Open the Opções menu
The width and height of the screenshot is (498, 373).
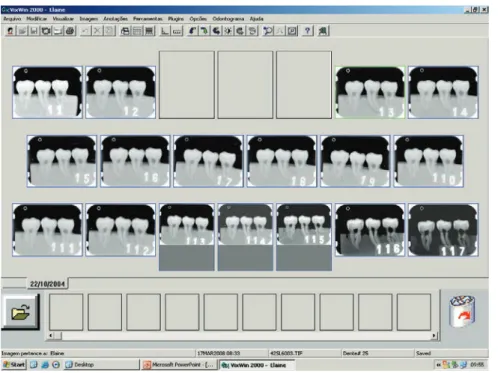coord(198,19)
